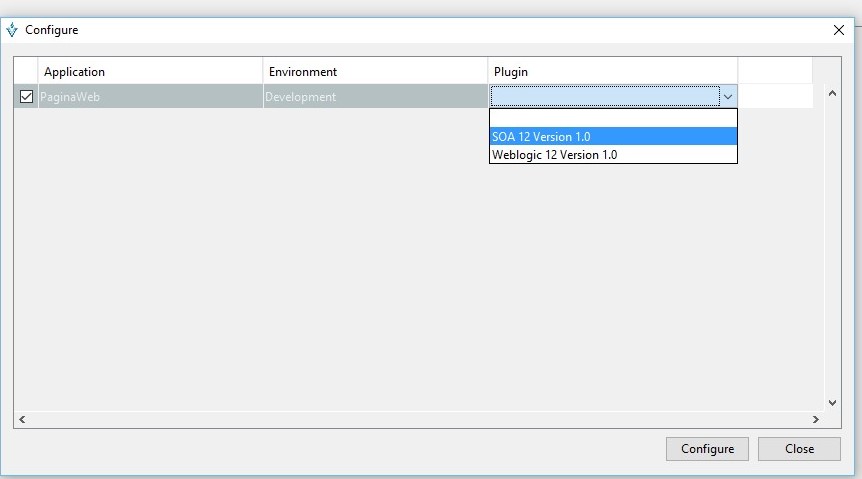Click the vertical scrollbar down arrow
The width and height of the screenshot is (862, 479).
click(x=832, y=403)
